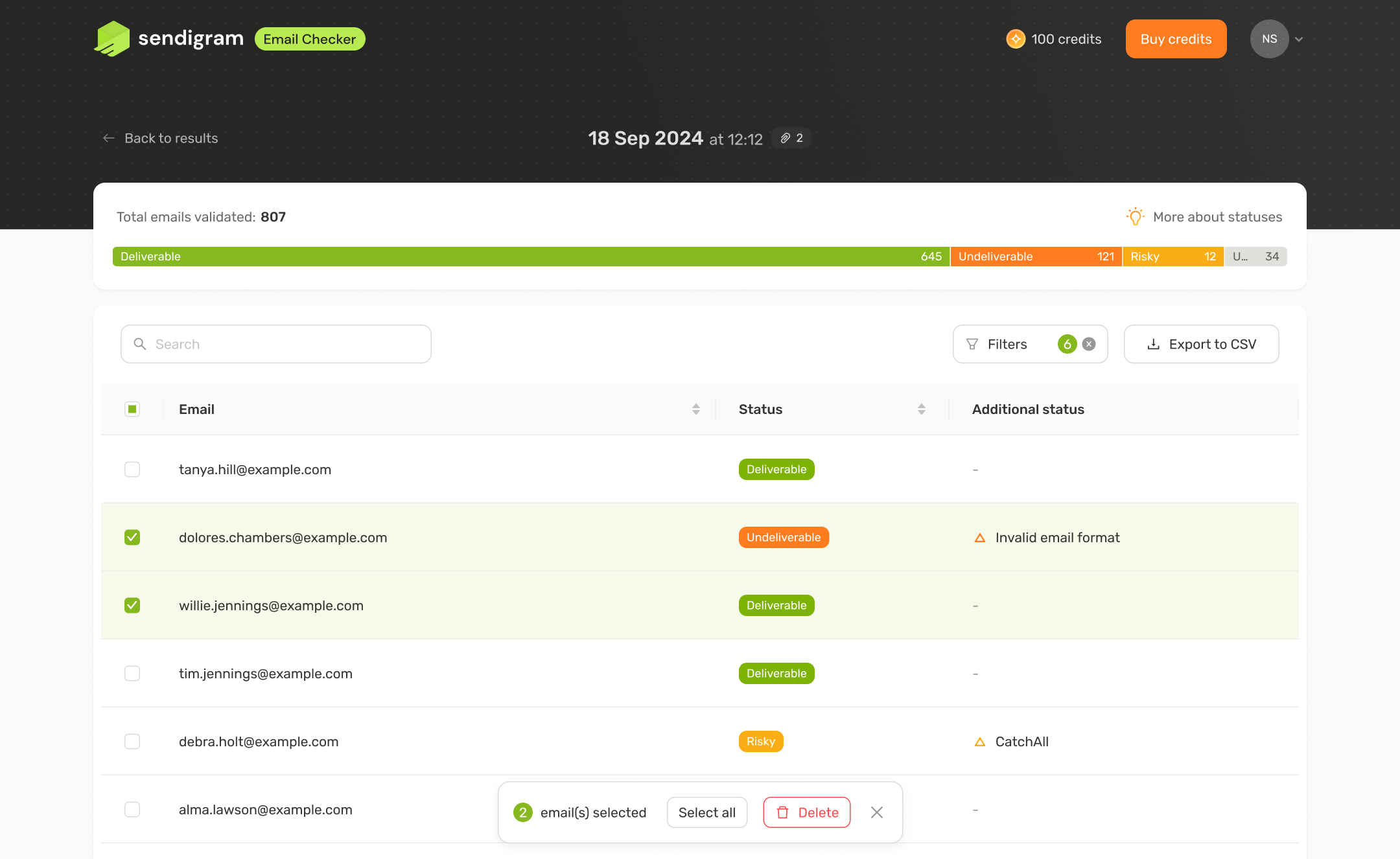Screen dimensions: 1400x859
Task: Uncheck the dolores.chambers@example.com checkbox
Action: (x=132, y=537)
